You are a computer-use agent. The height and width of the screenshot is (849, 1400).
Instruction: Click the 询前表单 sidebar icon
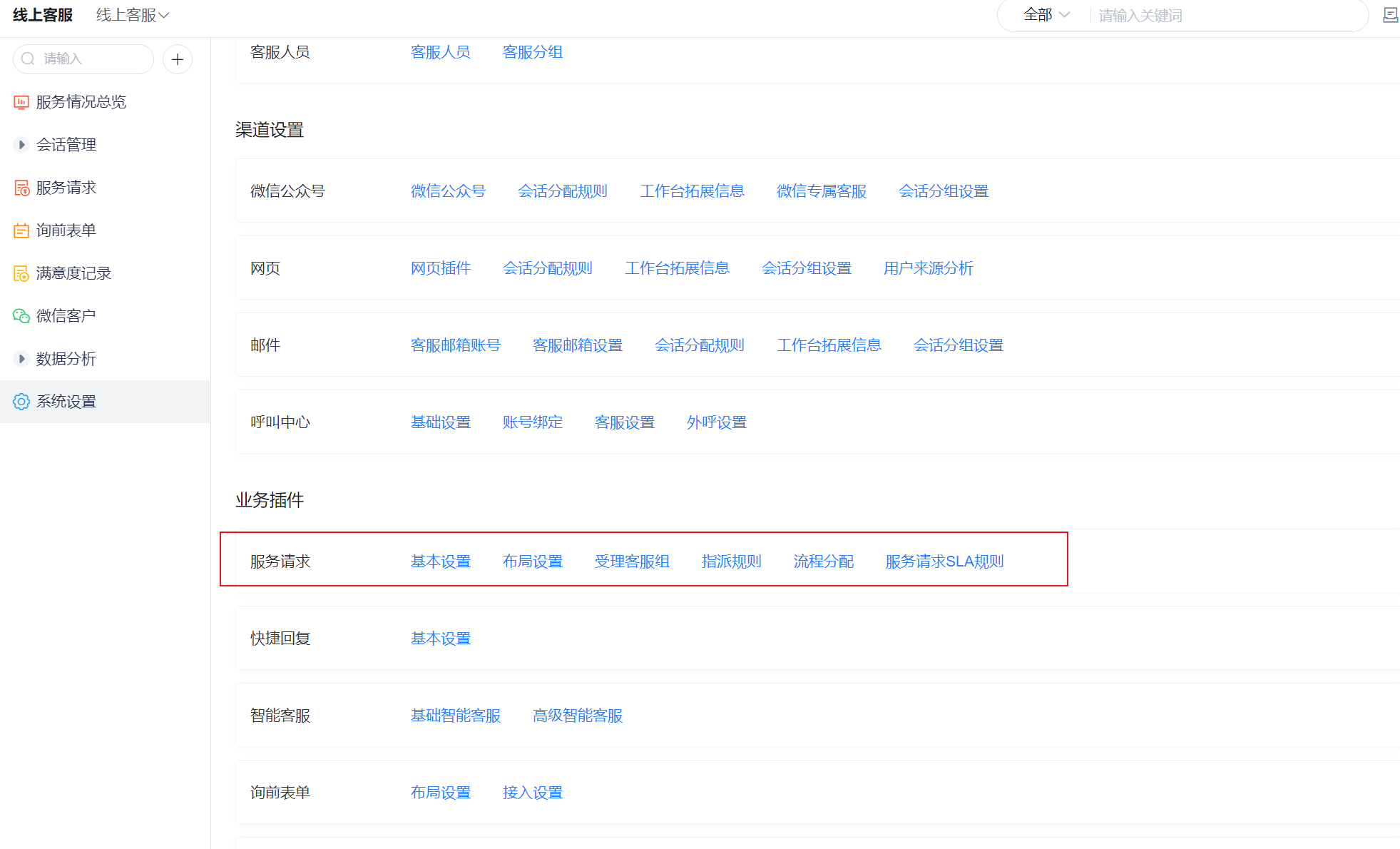(x=21, y=230)
